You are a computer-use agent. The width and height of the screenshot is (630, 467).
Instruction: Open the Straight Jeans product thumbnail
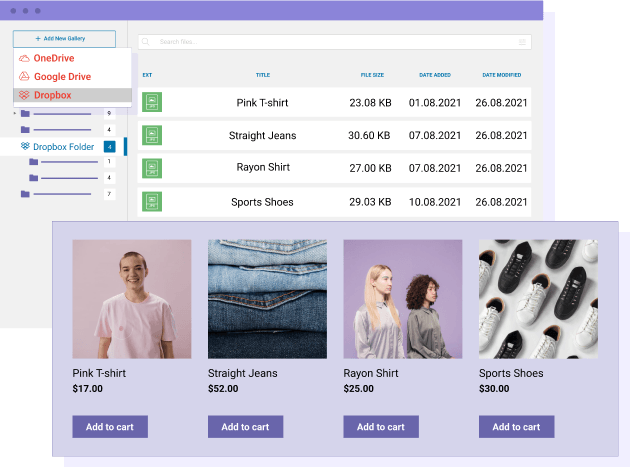pyautogui.click(x=267, y=298)
